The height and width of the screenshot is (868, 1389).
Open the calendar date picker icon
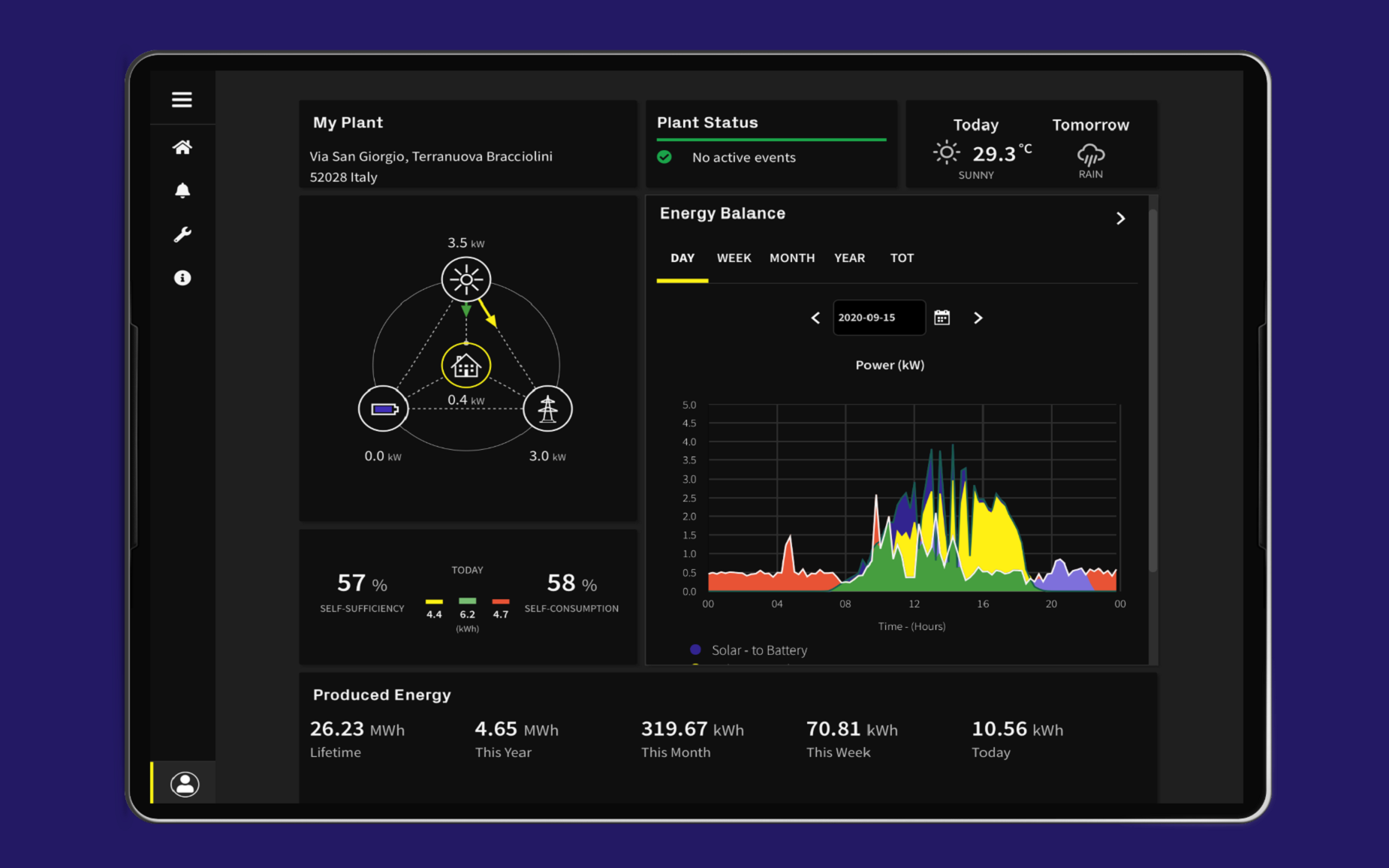(942, 318)
